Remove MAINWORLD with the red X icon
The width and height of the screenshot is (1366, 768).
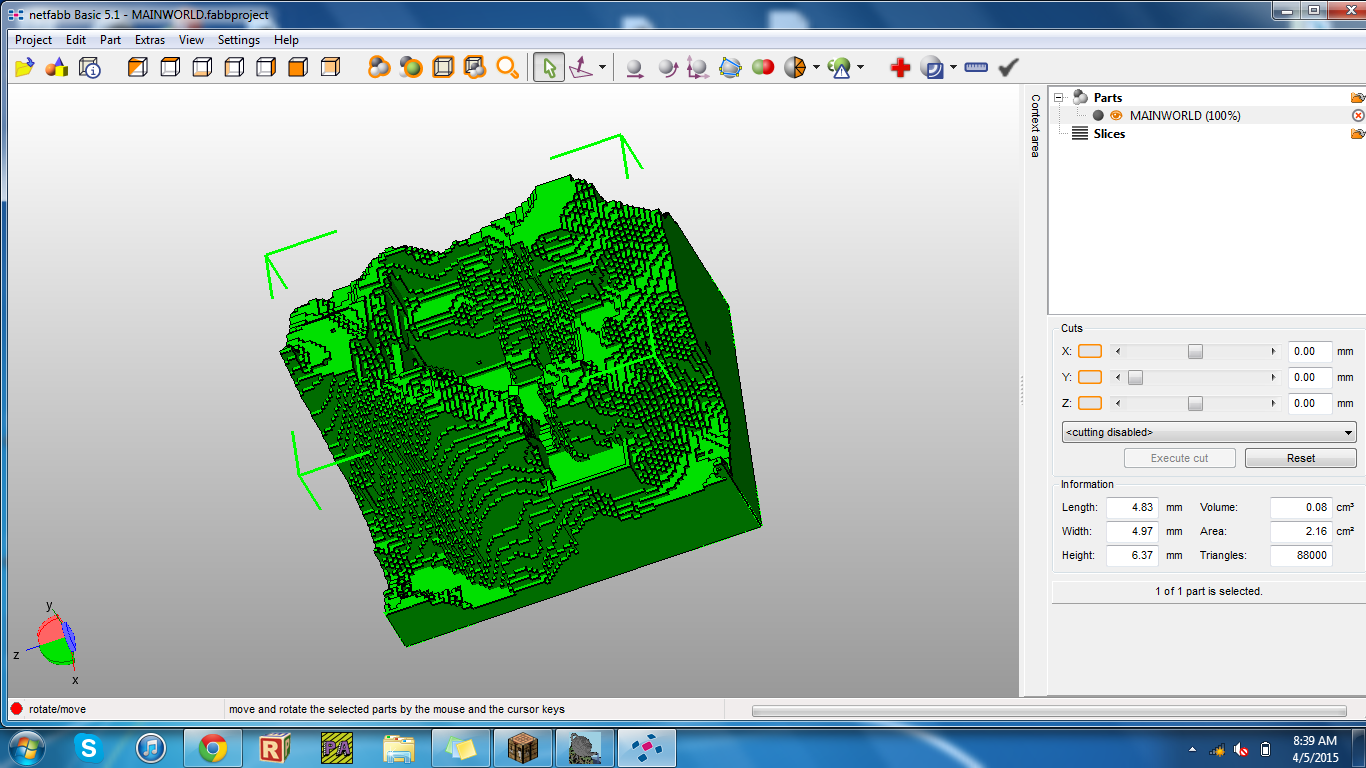(x=1358, y=116)
